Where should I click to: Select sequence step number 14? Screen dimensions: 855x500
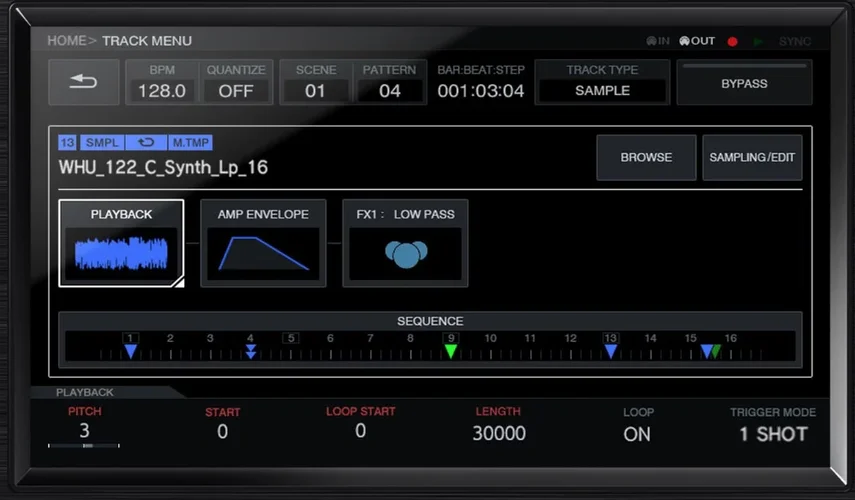(x=651, y=338)
